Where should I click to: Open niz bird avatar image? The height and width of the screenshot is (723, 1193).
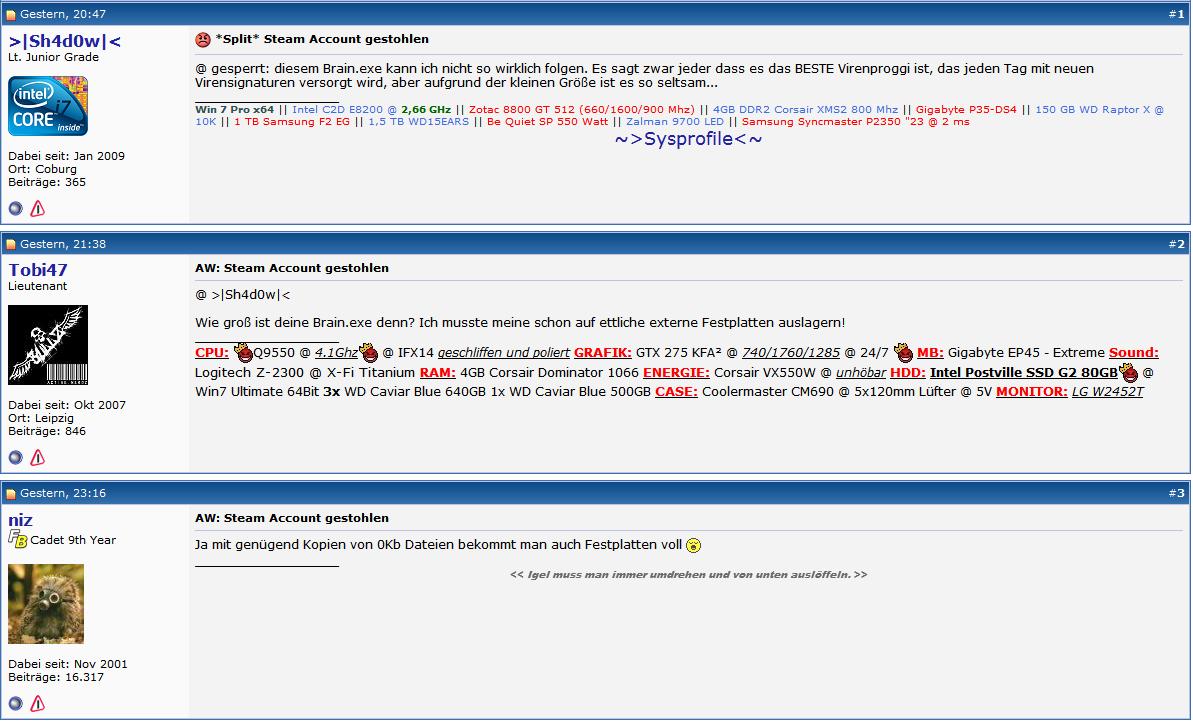click(46, 604)
